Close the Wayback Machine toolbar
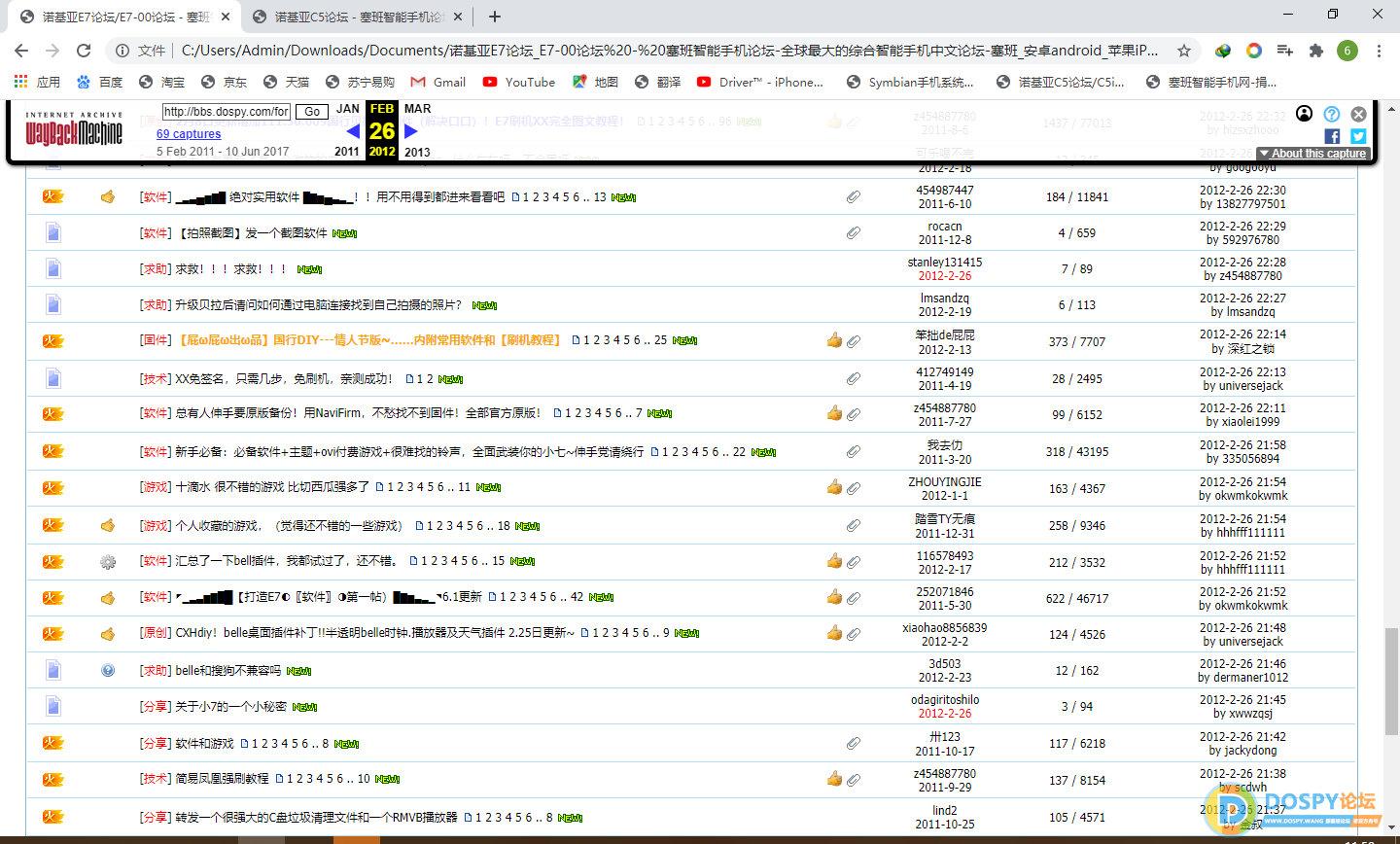 point(1358,114)
